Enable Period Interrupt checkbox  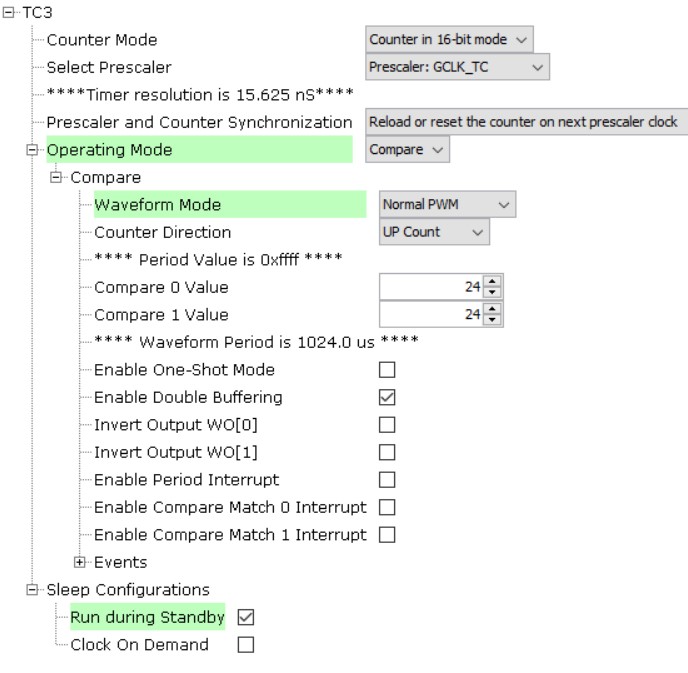387,480
